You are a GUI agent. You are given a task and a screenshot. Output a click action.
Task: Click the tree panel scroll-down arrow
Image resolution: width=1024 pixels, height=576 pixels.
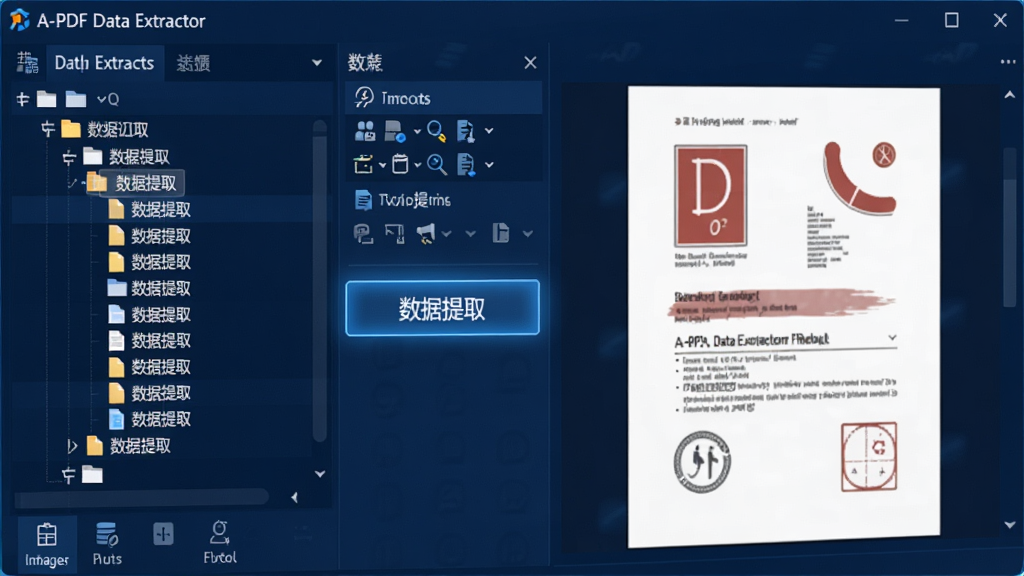320,474
